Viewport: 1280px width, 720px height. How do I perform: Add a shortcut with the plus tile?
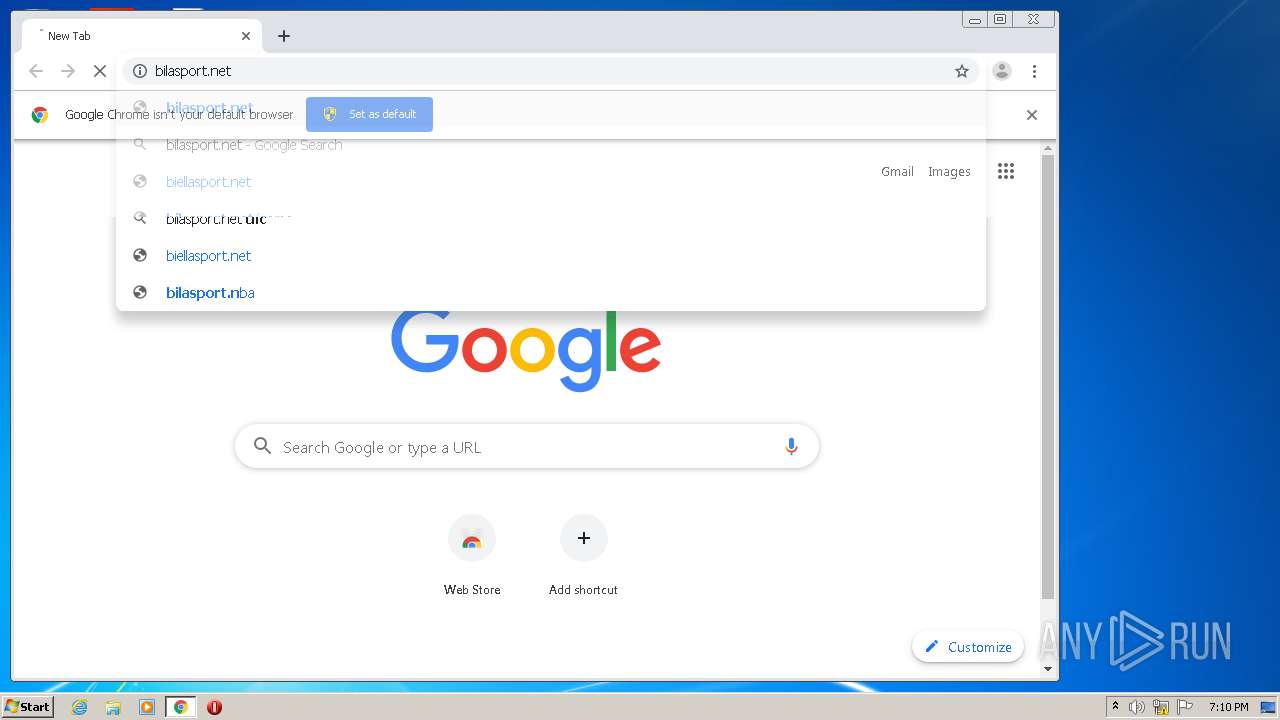tap(584, 556)
